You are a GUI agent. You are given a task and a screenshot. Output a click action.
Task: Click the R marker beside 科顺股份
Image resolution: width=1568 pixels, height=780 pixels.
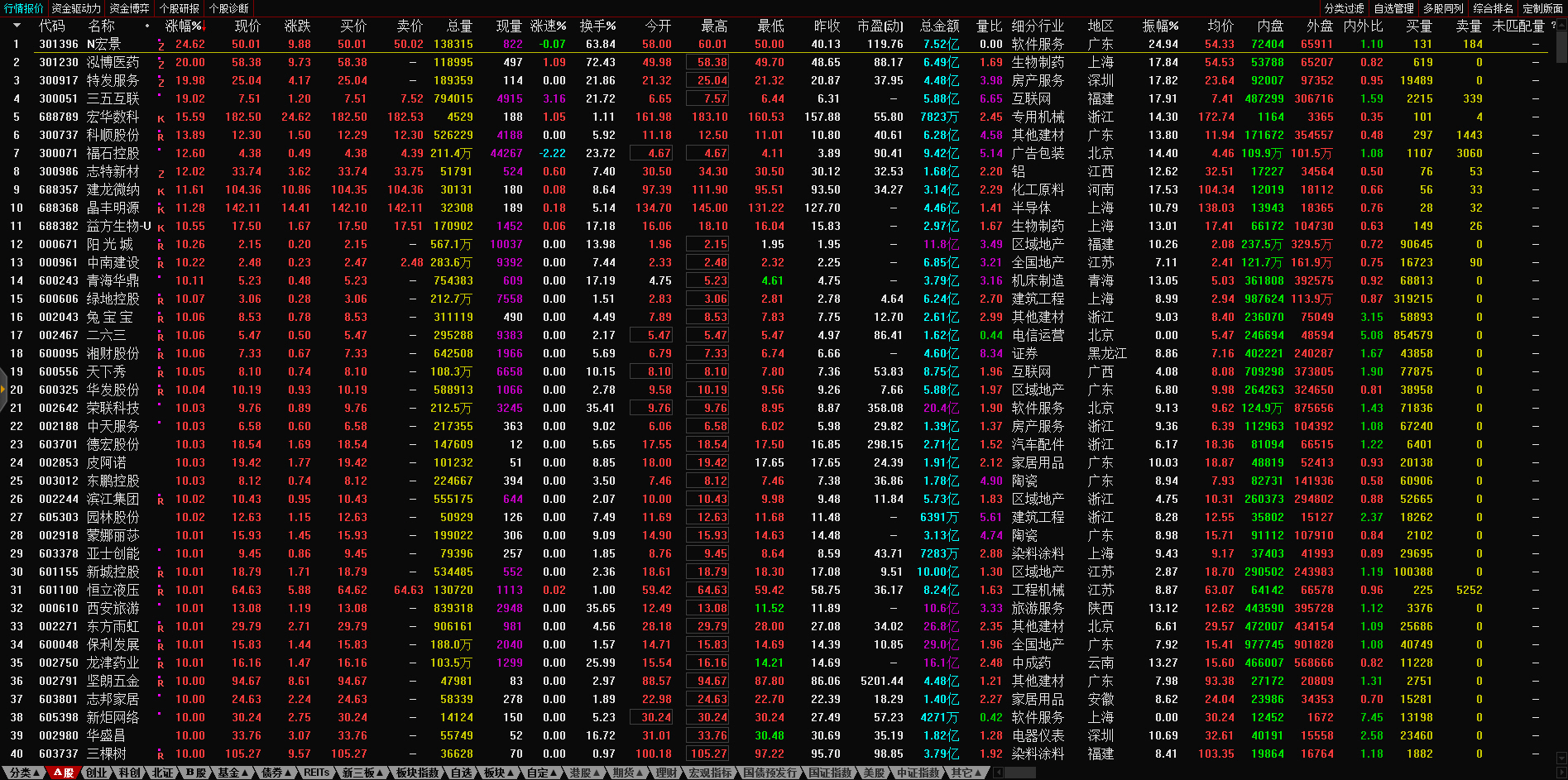tap(161, 136)
